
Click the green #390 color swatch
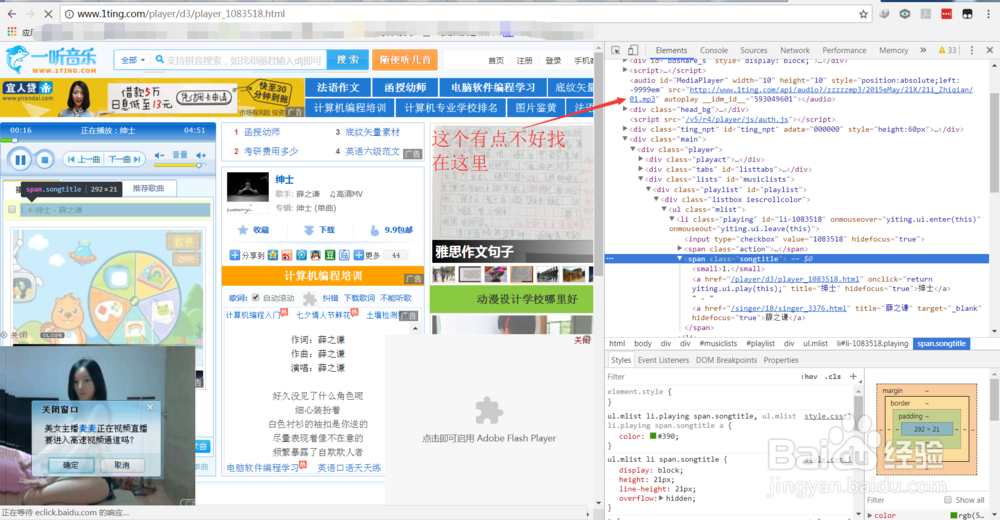[652, 436]
